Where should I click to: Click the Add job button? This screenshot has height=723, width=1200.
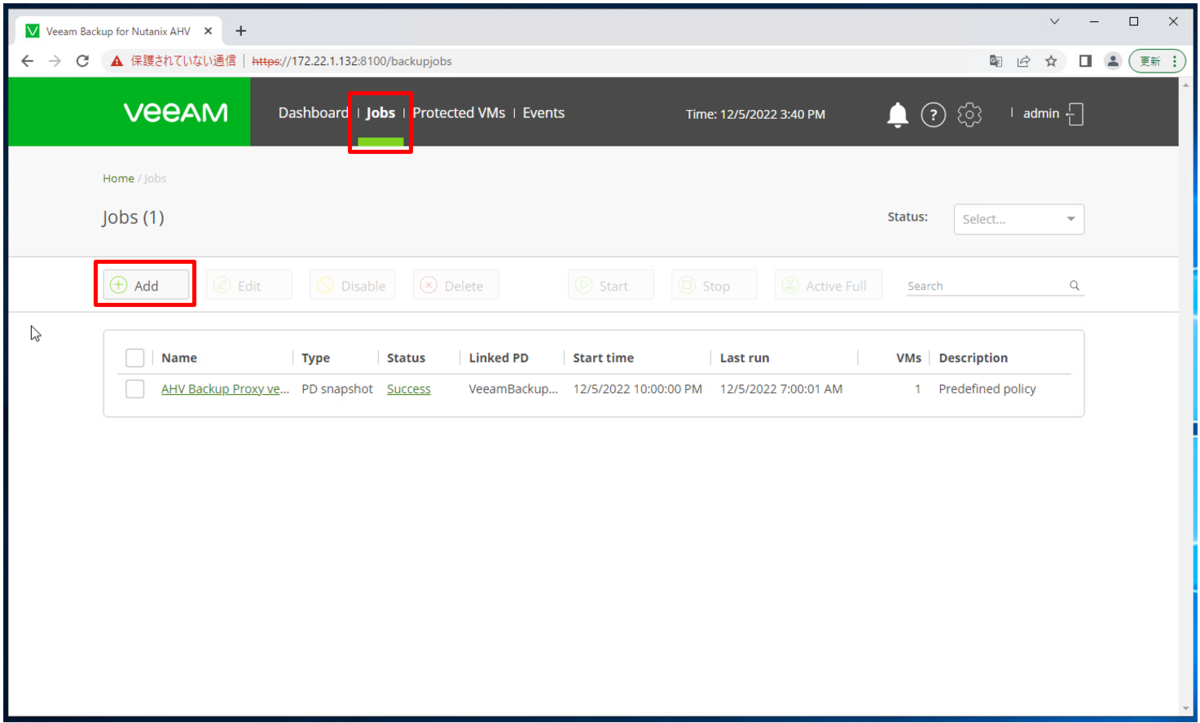coord(146,285)
